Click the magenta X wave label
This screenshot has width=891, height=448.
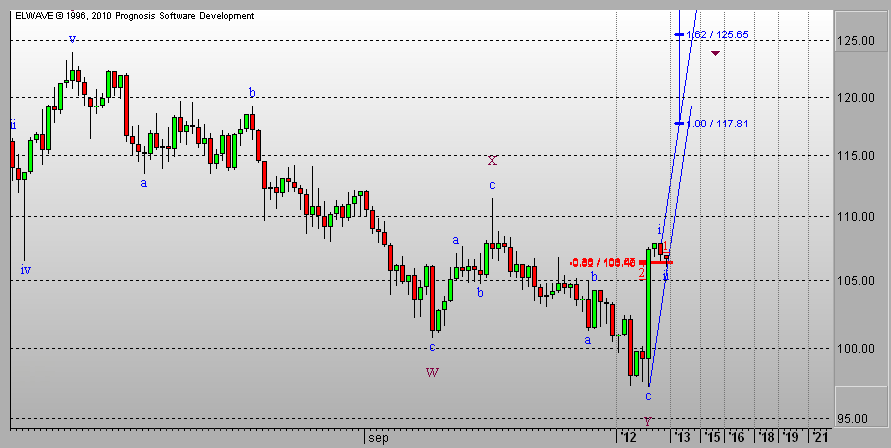tap(492, 160)
